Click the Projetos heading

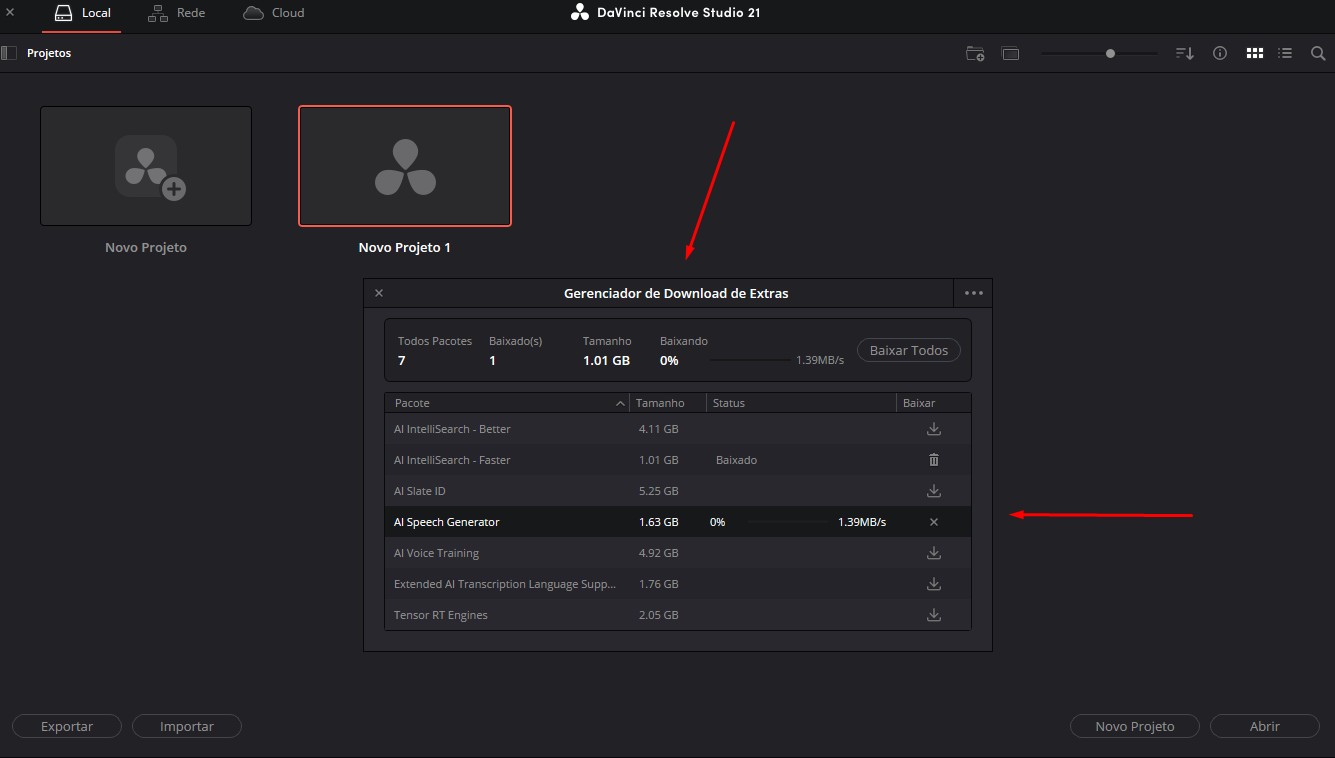(49, 53)
